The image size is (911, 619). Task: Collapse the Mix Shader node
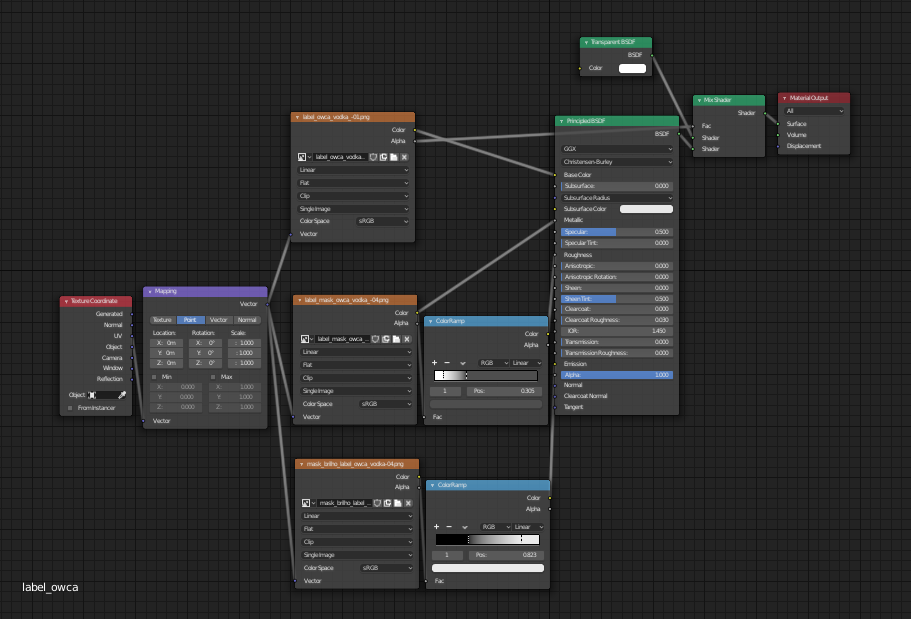coord(699,100)
